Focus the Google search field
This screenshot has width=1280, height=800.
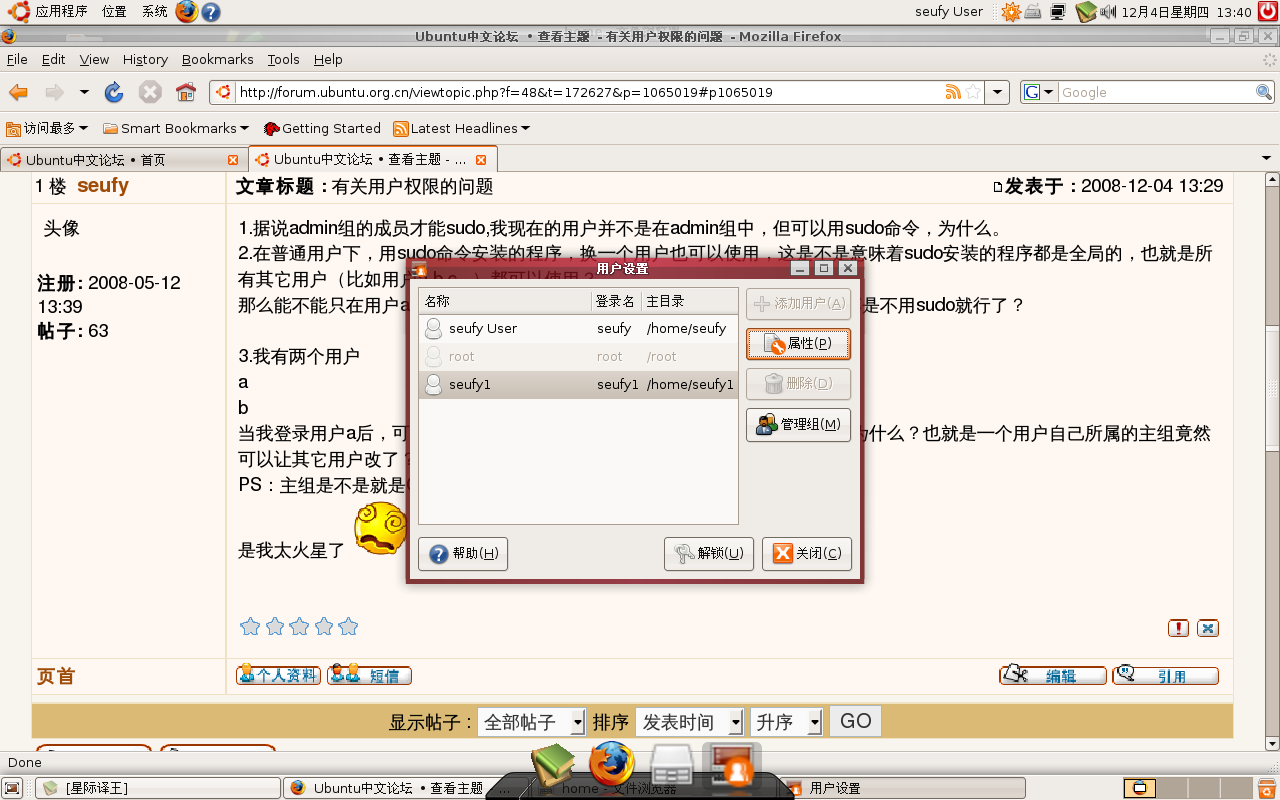(x=1157, y=92)
